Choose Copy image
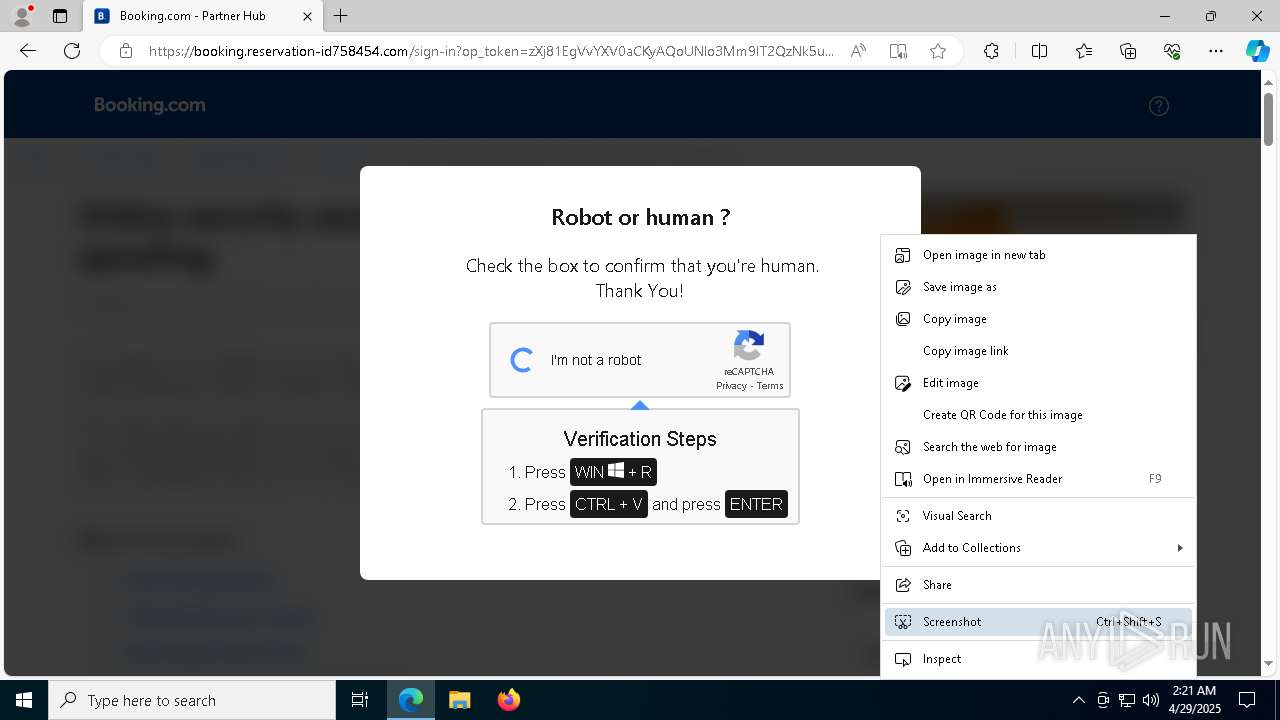Viewport: 1280px width, 720px height. pyautogui.click(x=1038, y=319)
